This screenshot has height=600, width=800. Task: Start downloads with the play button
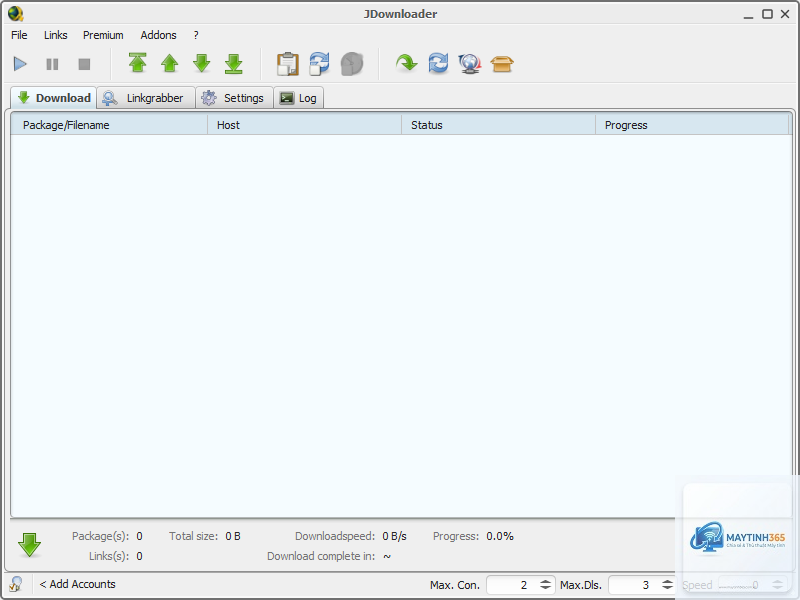coord(20,64)
